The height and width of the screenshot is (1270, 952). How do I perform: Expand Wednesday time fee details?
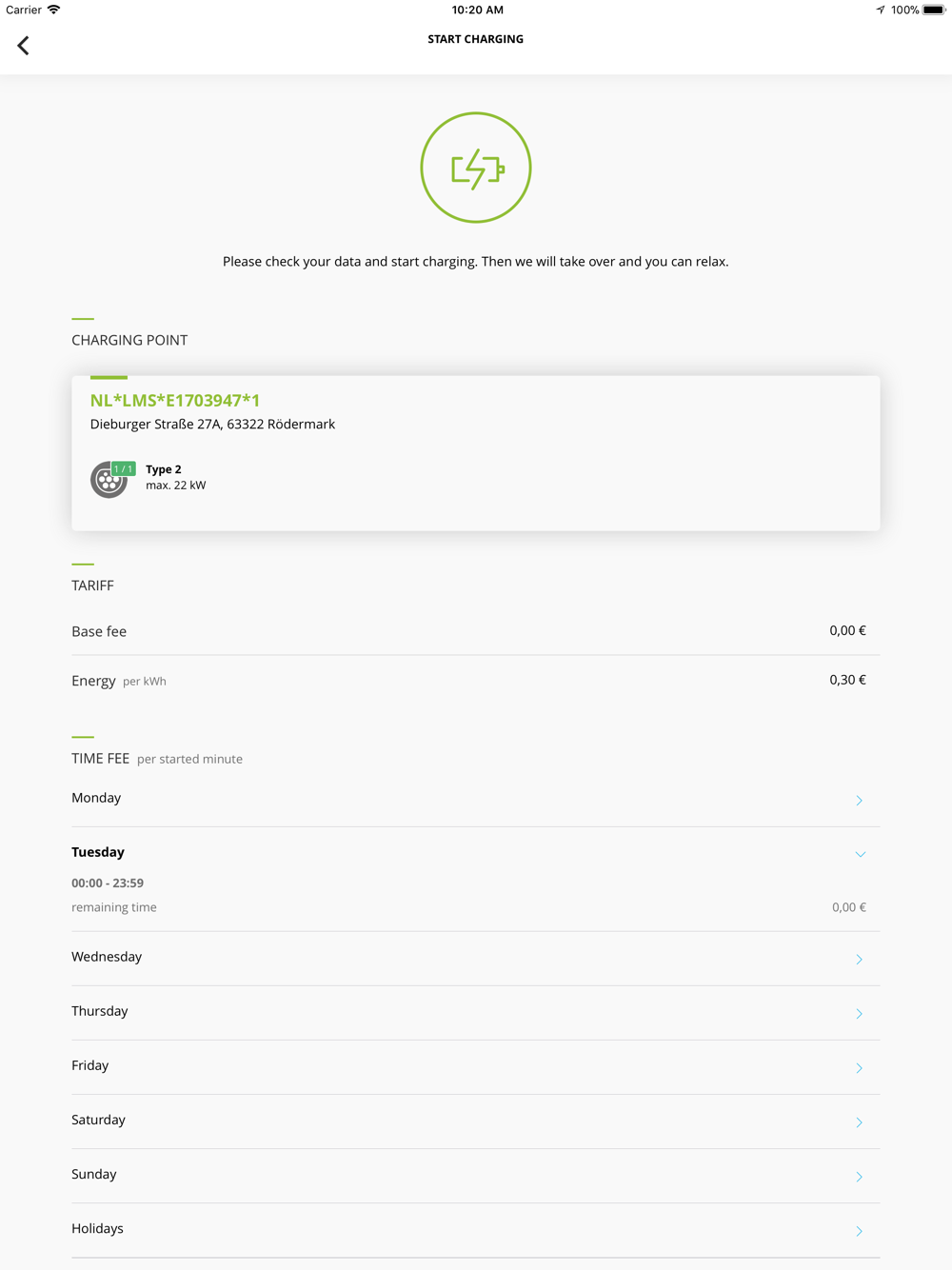859,960
